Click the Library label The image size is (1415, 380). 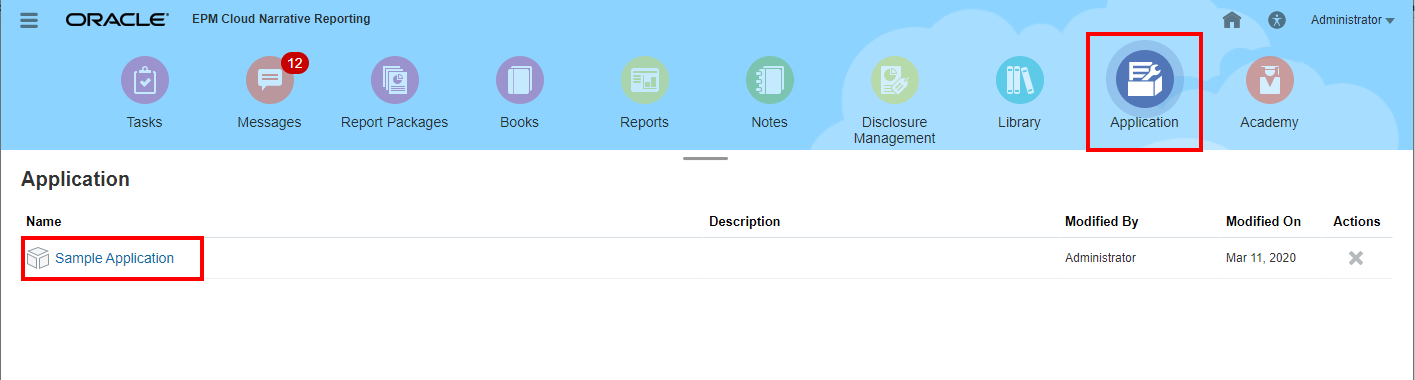1019,122
